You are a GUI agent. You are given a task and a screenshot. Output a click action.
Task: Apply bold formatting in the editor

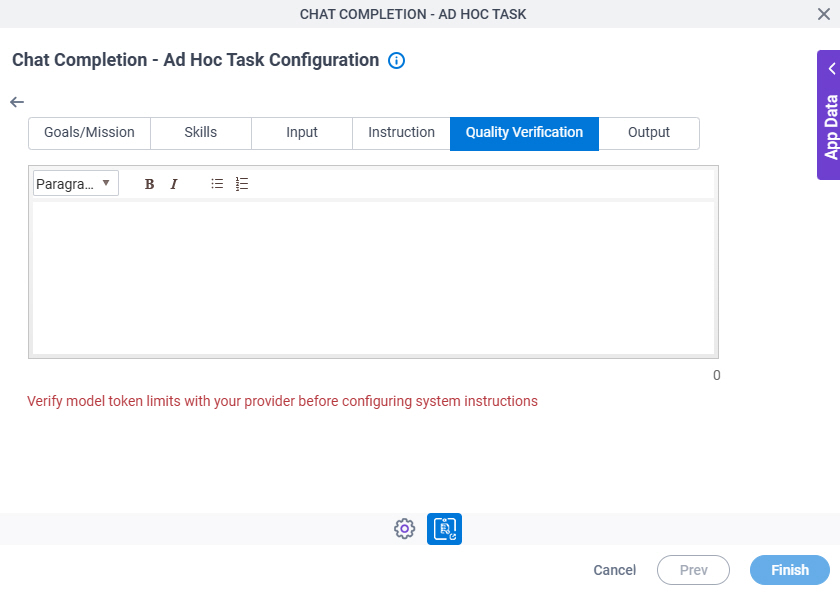pyautogui.click(x=149, y=184)
